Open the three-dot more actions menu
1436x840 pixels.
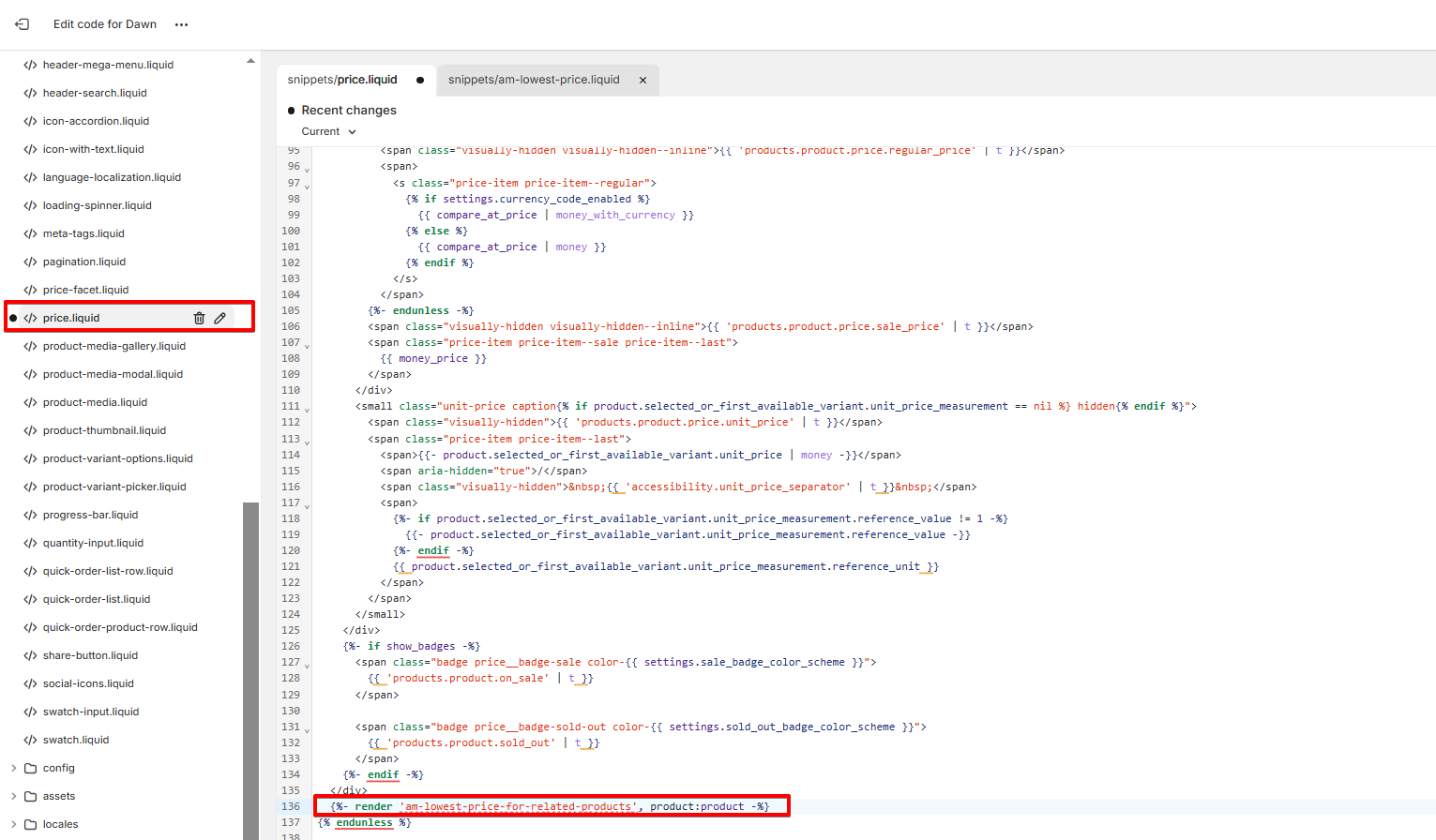[182, 24]
